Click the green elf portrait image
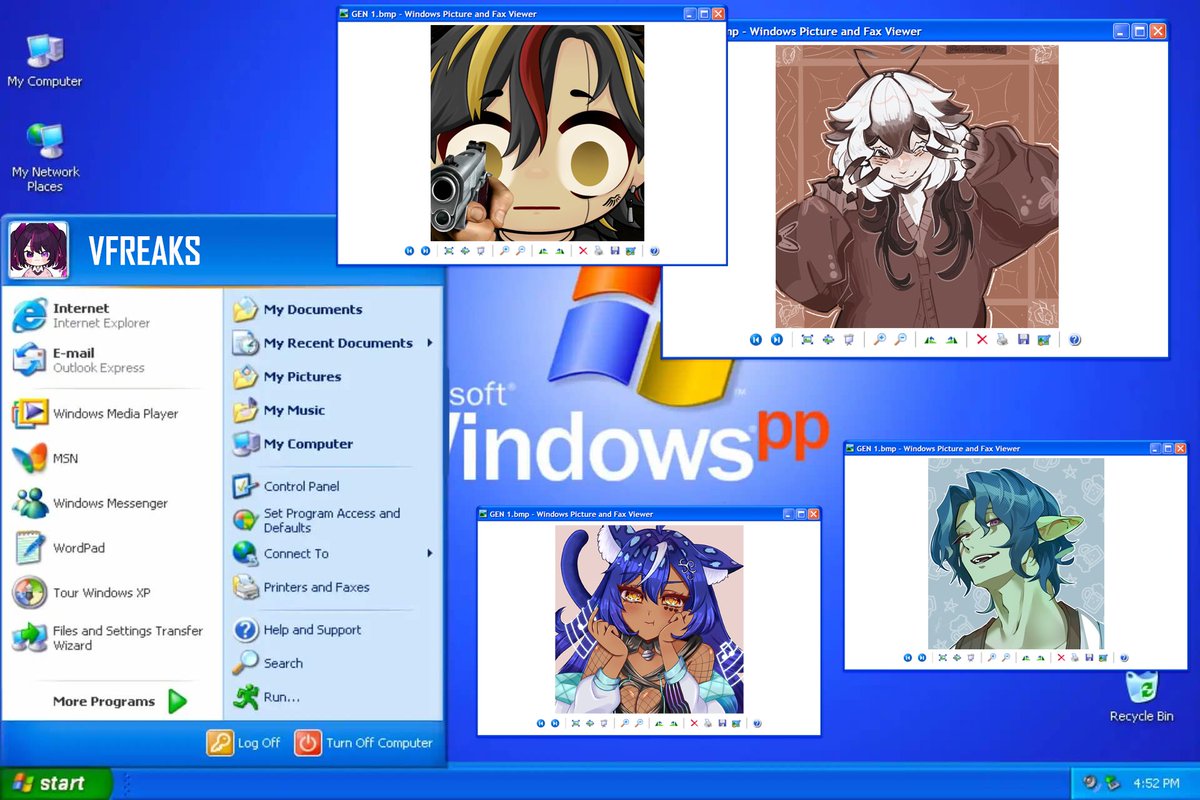The image size is (1200, 800). pyautogui.click(x=1016, y=553)
